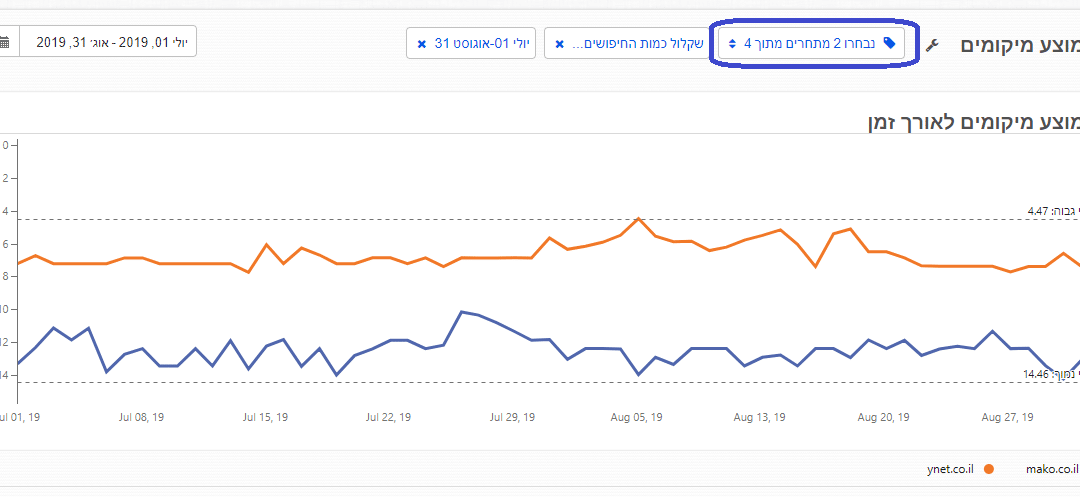This screenshot has height=497, width=1080.
Task: Click the search volume weighted filter chip
Action: click(626, 43)
